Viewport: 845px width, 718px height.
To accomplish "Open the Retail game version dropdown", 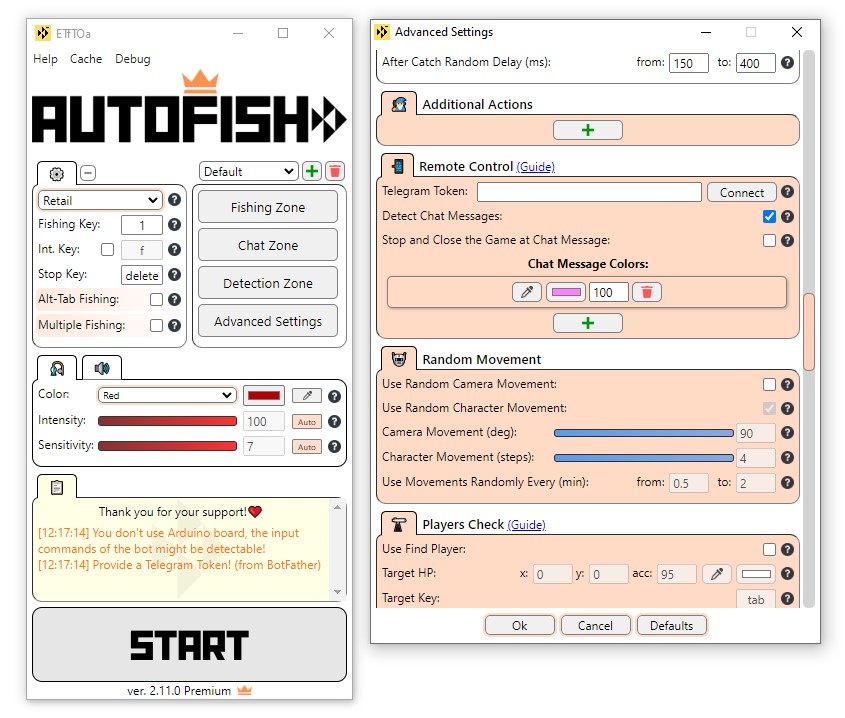I will [x=100, y=201].
